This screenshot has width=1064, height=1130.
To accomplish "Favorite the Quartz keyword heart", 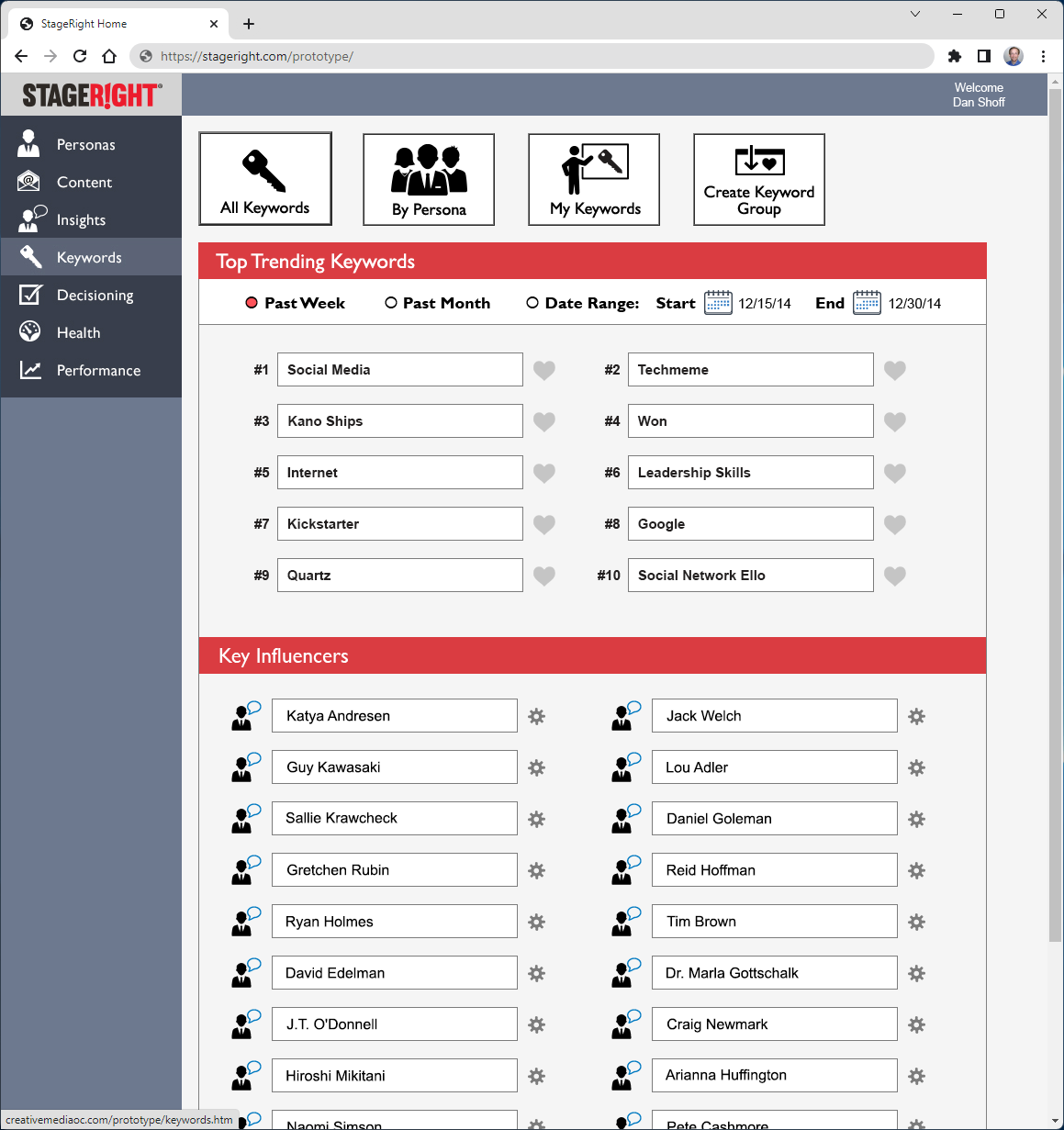I will [544, 576].
